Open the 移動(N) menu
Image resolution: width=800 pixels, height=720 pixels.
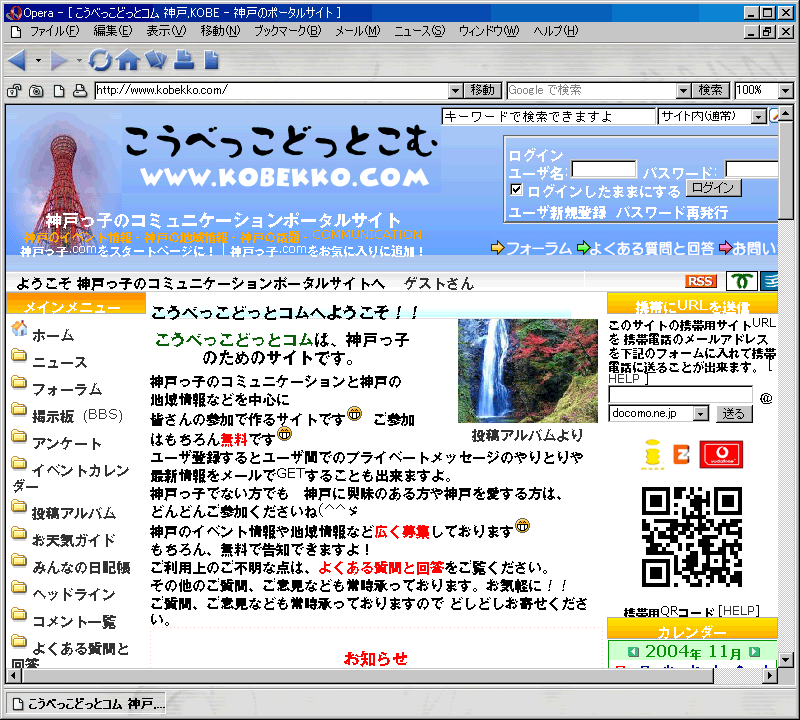[x=220, y=31]
